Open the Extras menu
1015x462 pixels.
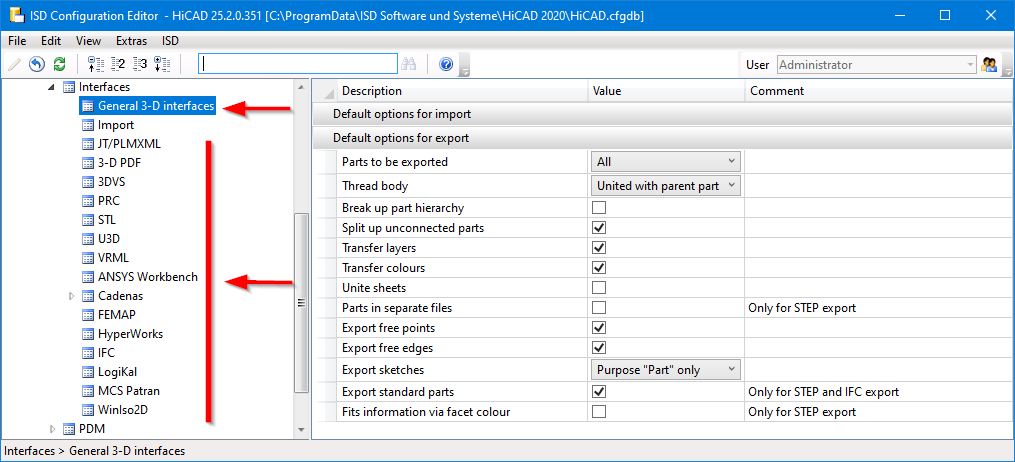coord(131,41)
